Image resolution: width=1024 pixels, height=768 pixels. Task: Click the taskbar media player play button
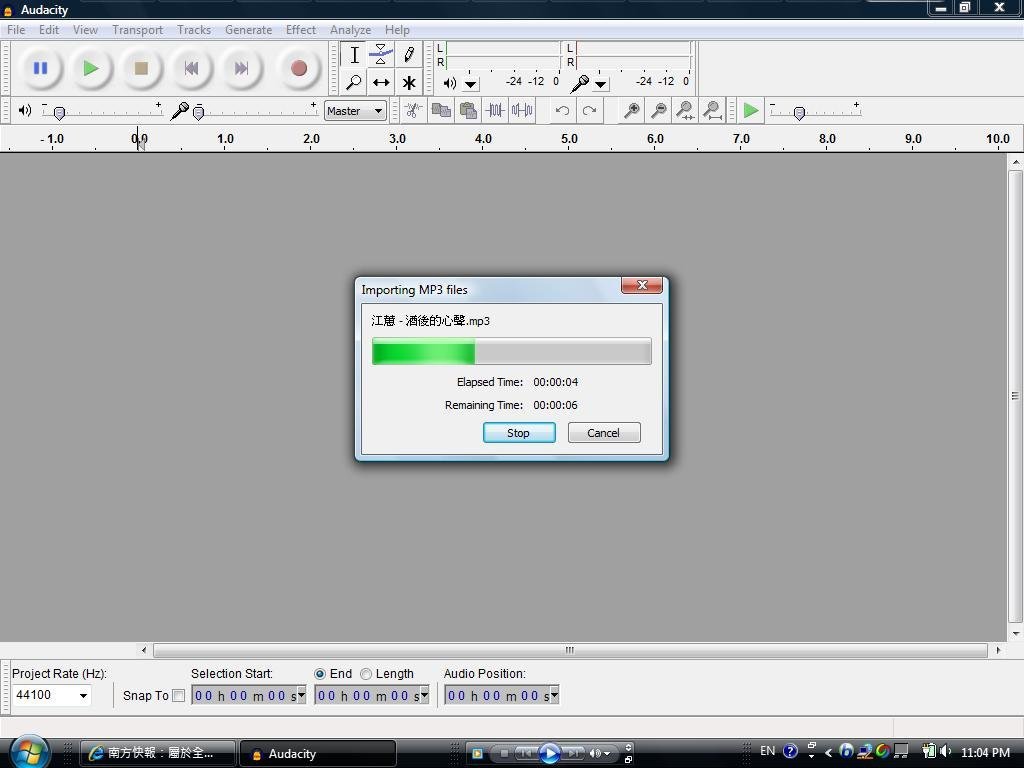[x=550, y=754]
